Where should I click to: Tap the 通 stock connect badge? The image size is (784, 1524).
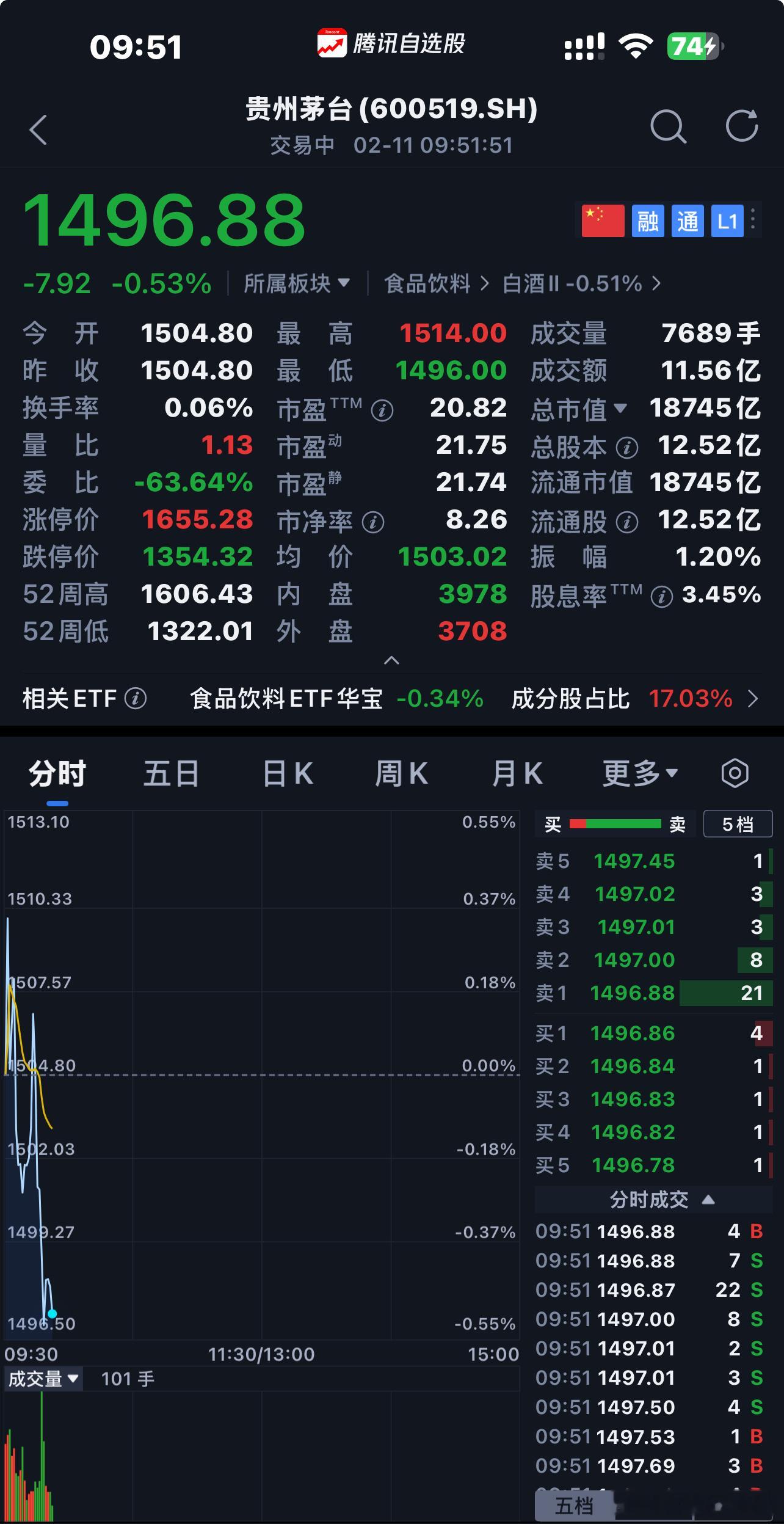click(x=687, y=221)
